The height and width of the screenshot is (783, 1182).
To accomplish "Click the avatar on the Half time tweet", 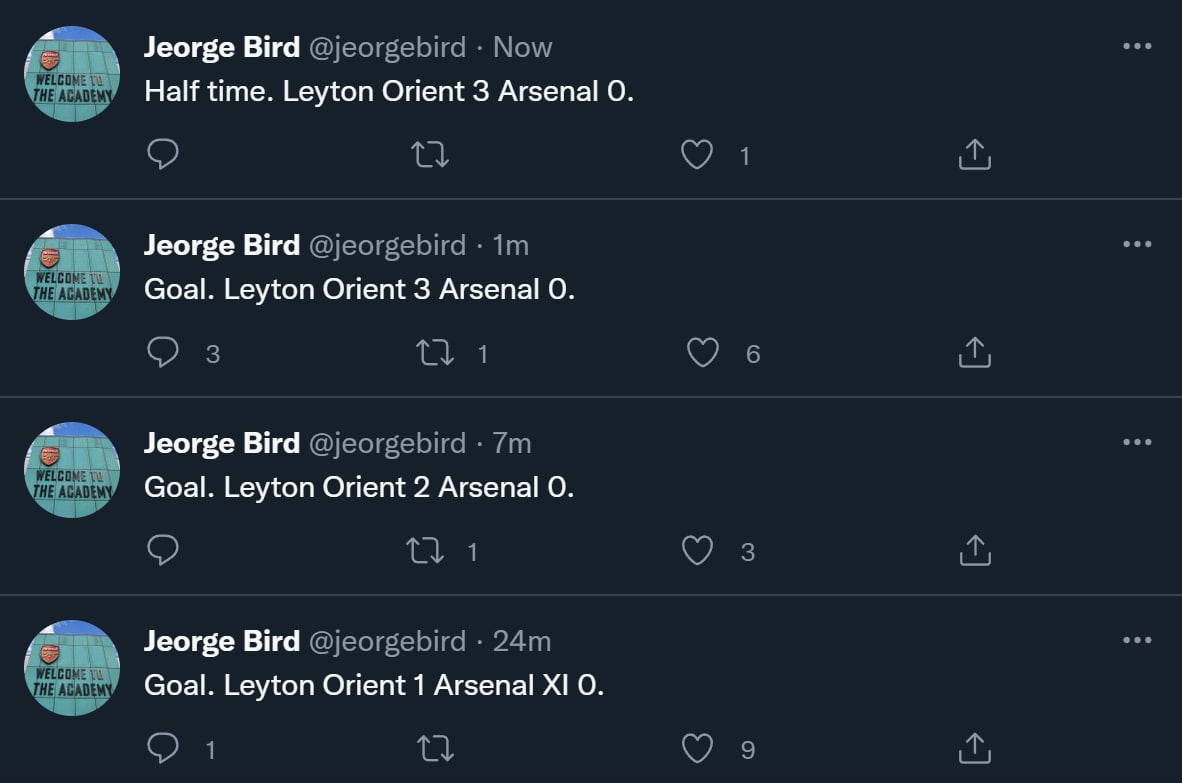I will [72, 75].
